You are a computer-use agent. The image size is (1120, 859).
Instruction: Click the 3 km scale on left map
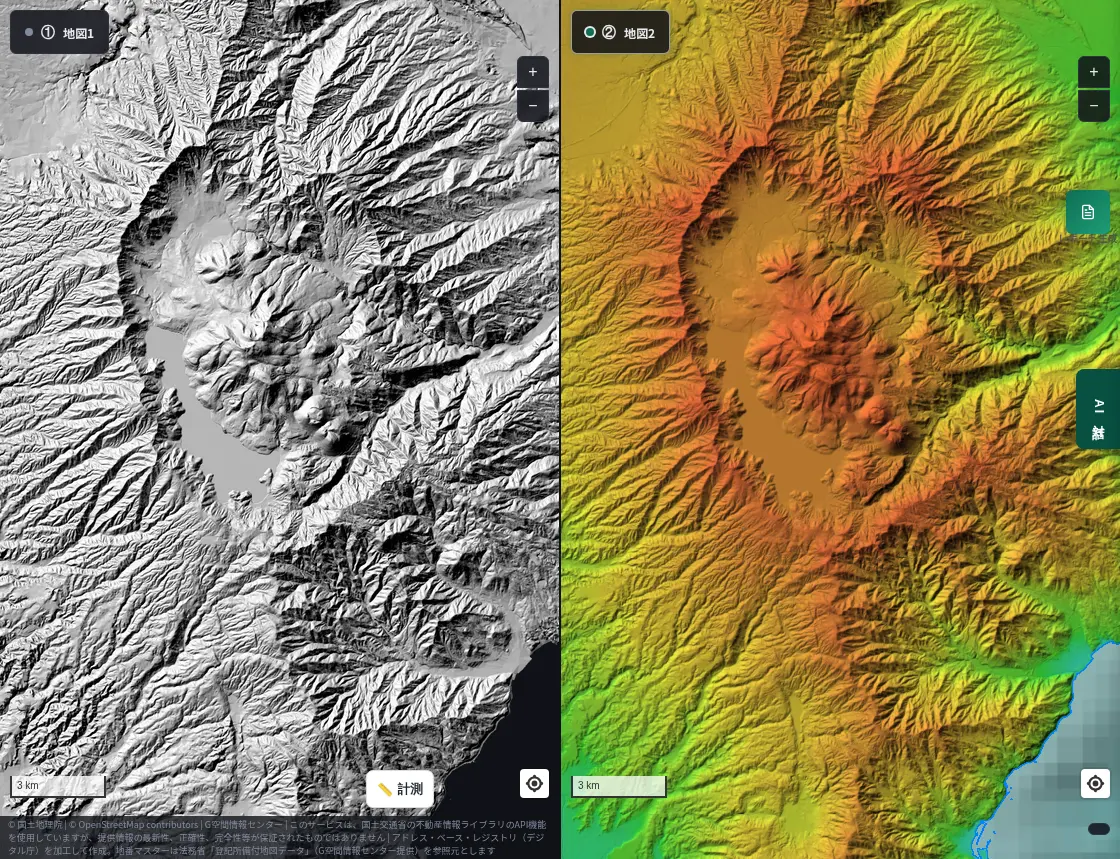(x=58, y=786)
